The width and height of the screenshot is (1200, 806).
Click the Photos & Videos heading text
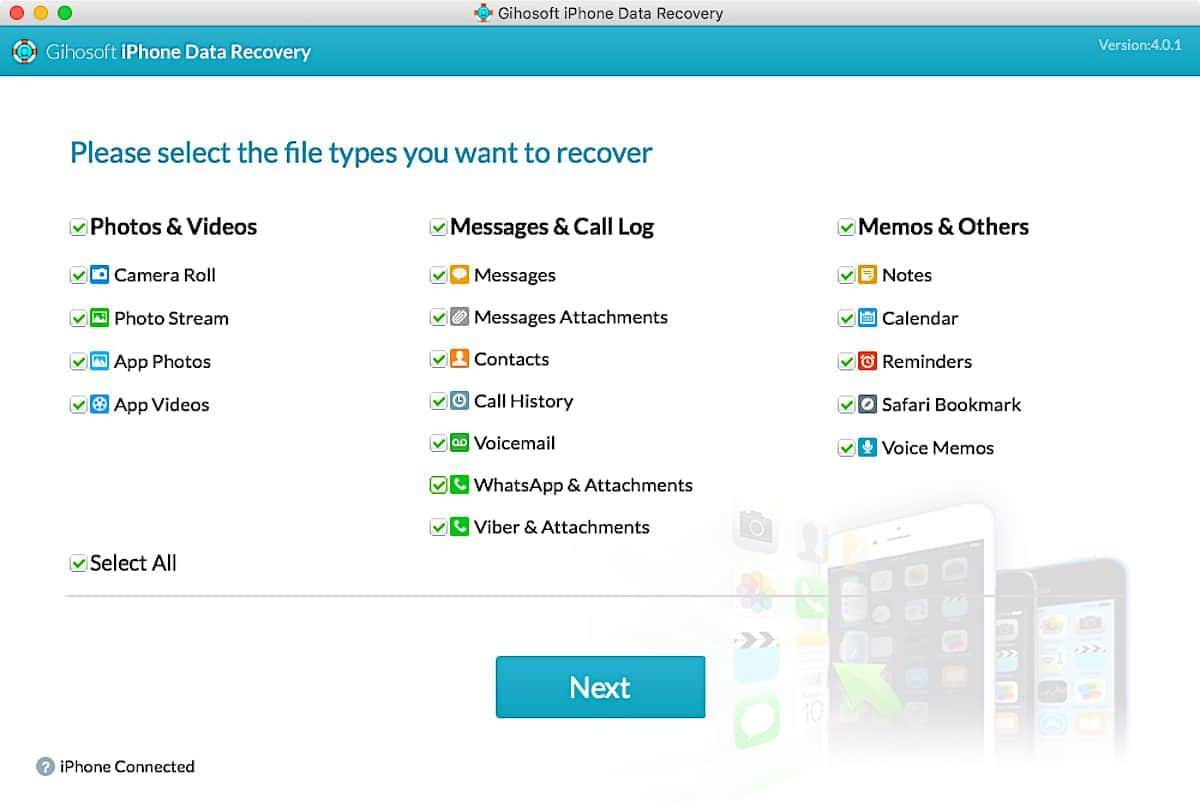[173, 227]
